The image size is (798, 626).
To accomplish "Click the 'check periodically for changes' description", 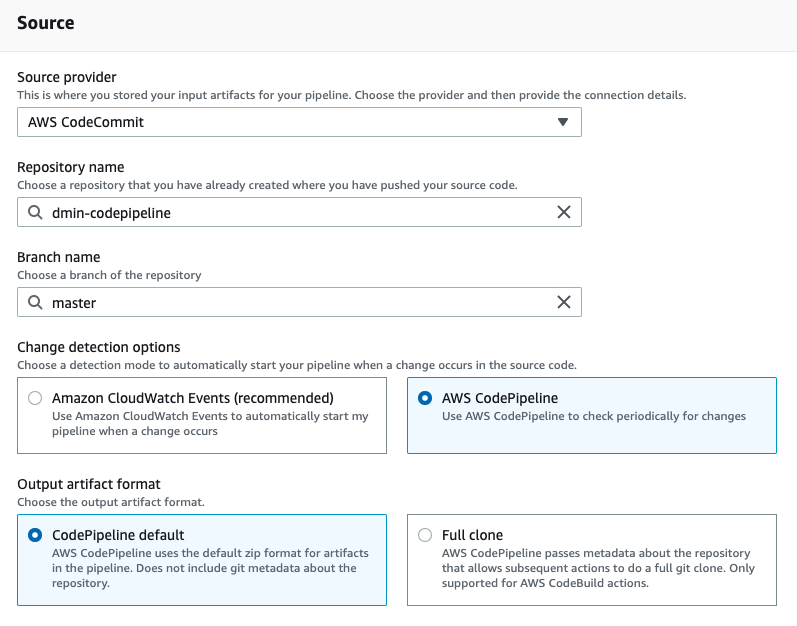I will (593, 416).
